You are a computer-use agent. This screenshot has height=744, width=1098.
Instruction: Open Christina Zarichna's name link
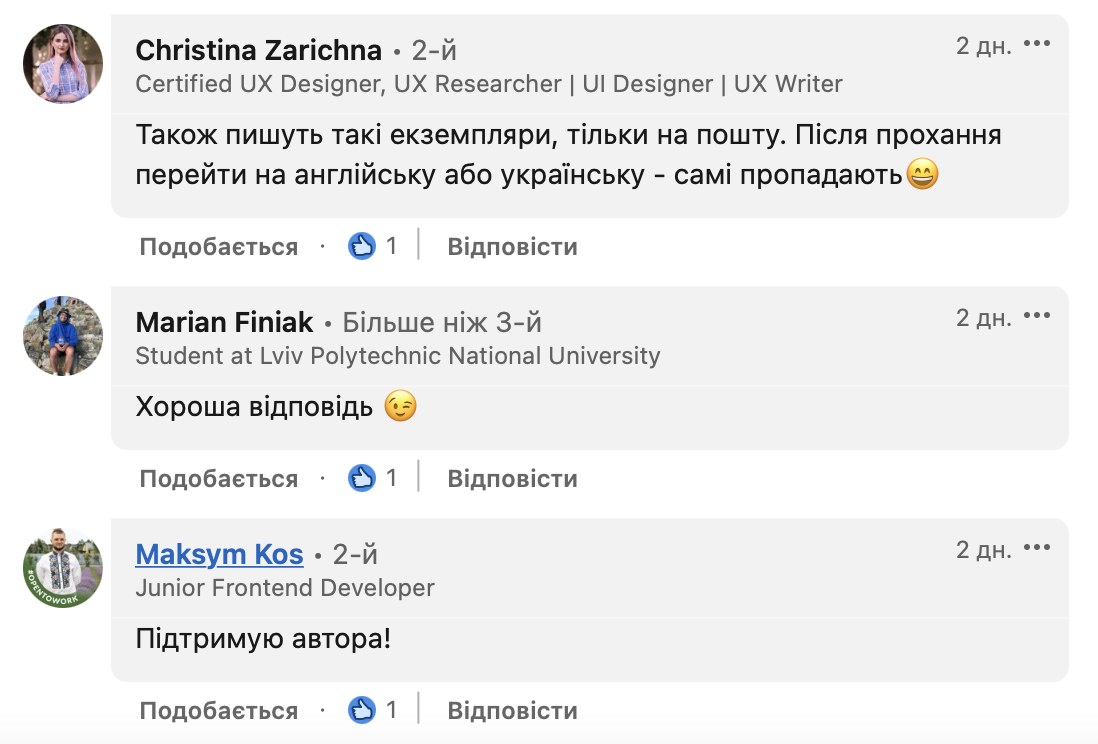pos(258,50)
